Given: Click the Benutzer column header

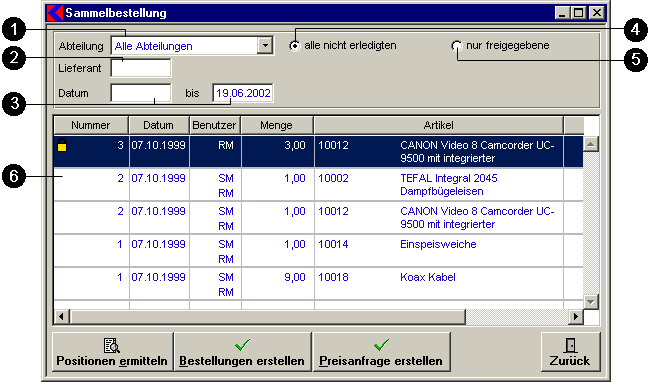Looking at the screenshot, I should [x=215, y=125].
